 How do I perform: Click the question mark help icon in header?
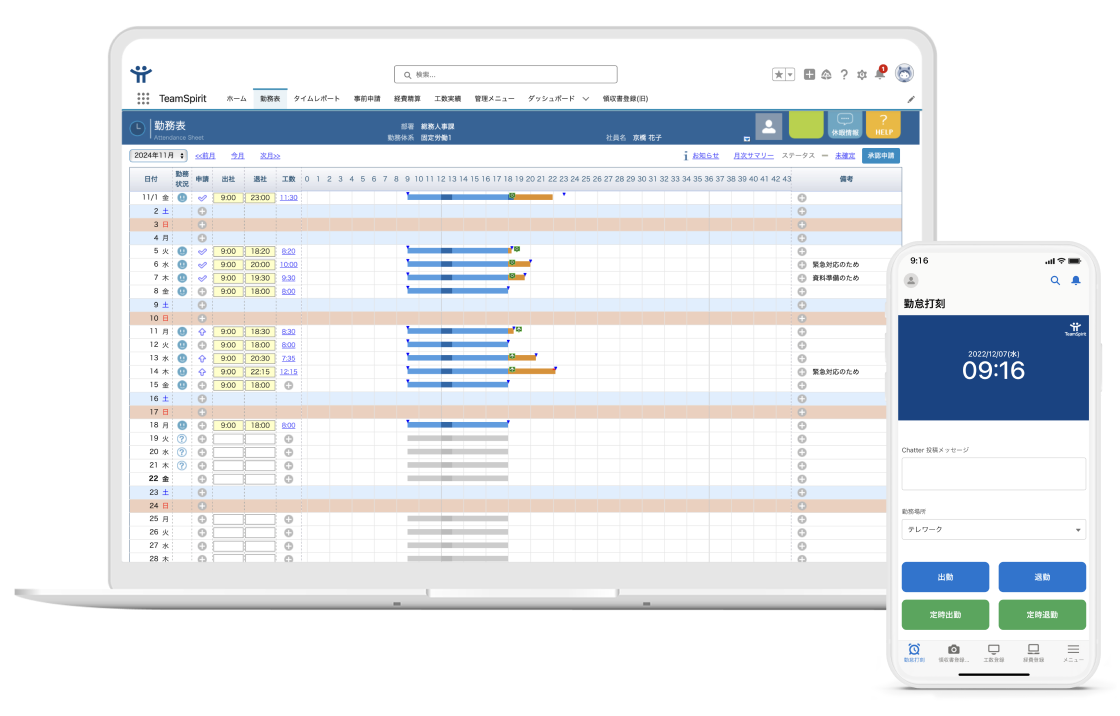[844, 75]
